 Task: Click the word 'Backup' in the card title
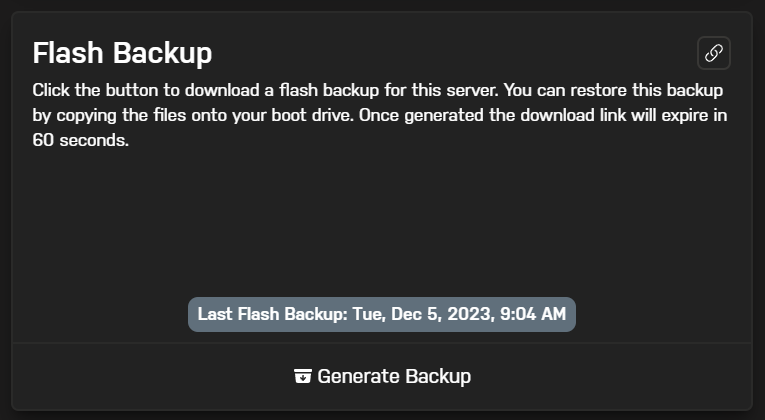[x=163, y=54]
